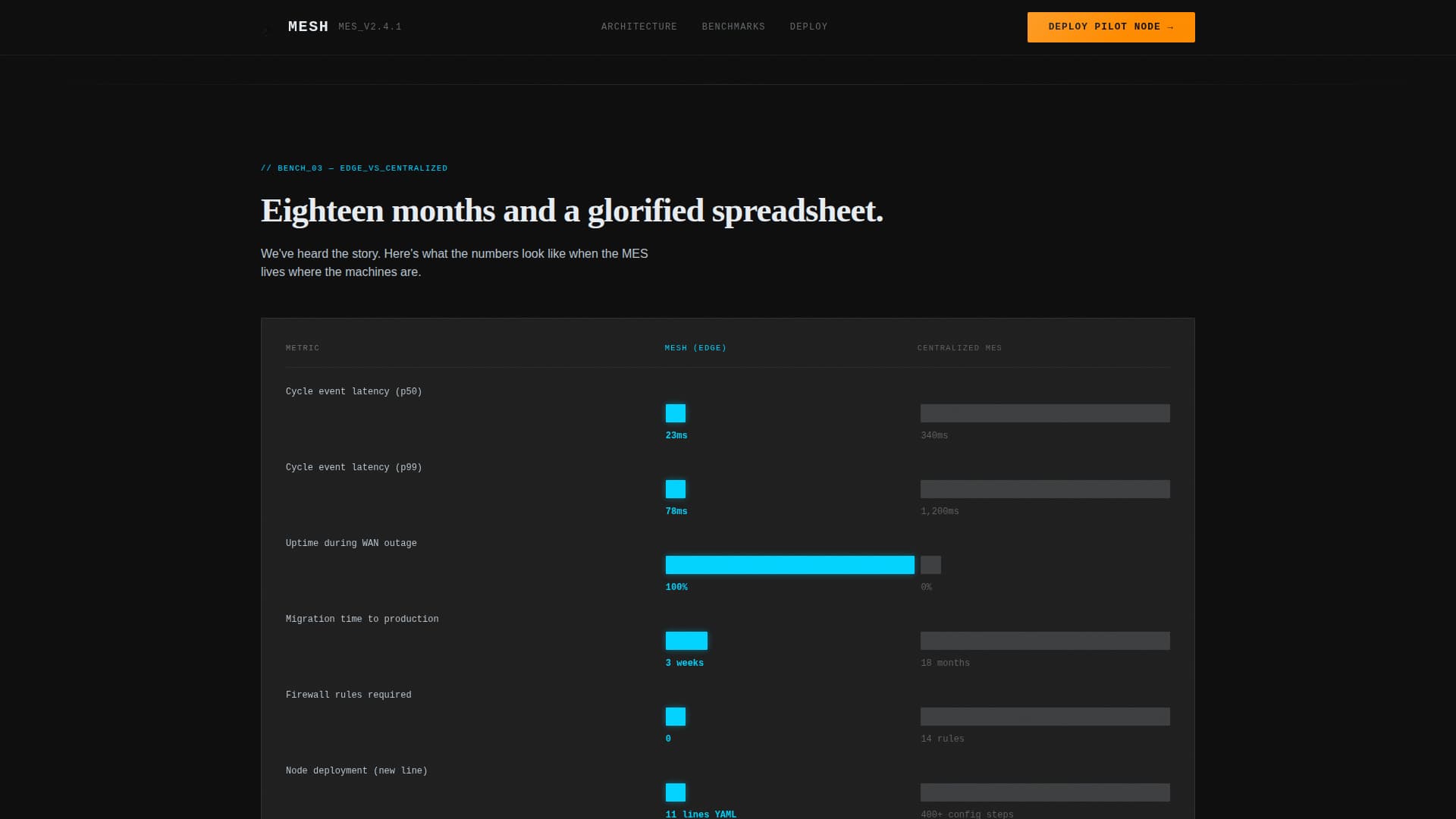Click the 0% uptime value
Screen dimensions: 1456x819
tap(926, 587)
